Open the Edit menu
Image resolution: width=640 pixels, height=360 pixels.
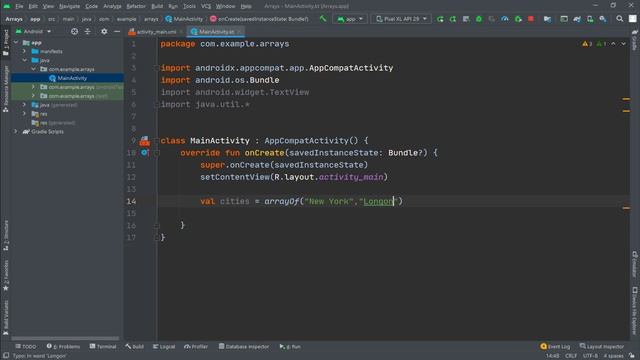33,6
